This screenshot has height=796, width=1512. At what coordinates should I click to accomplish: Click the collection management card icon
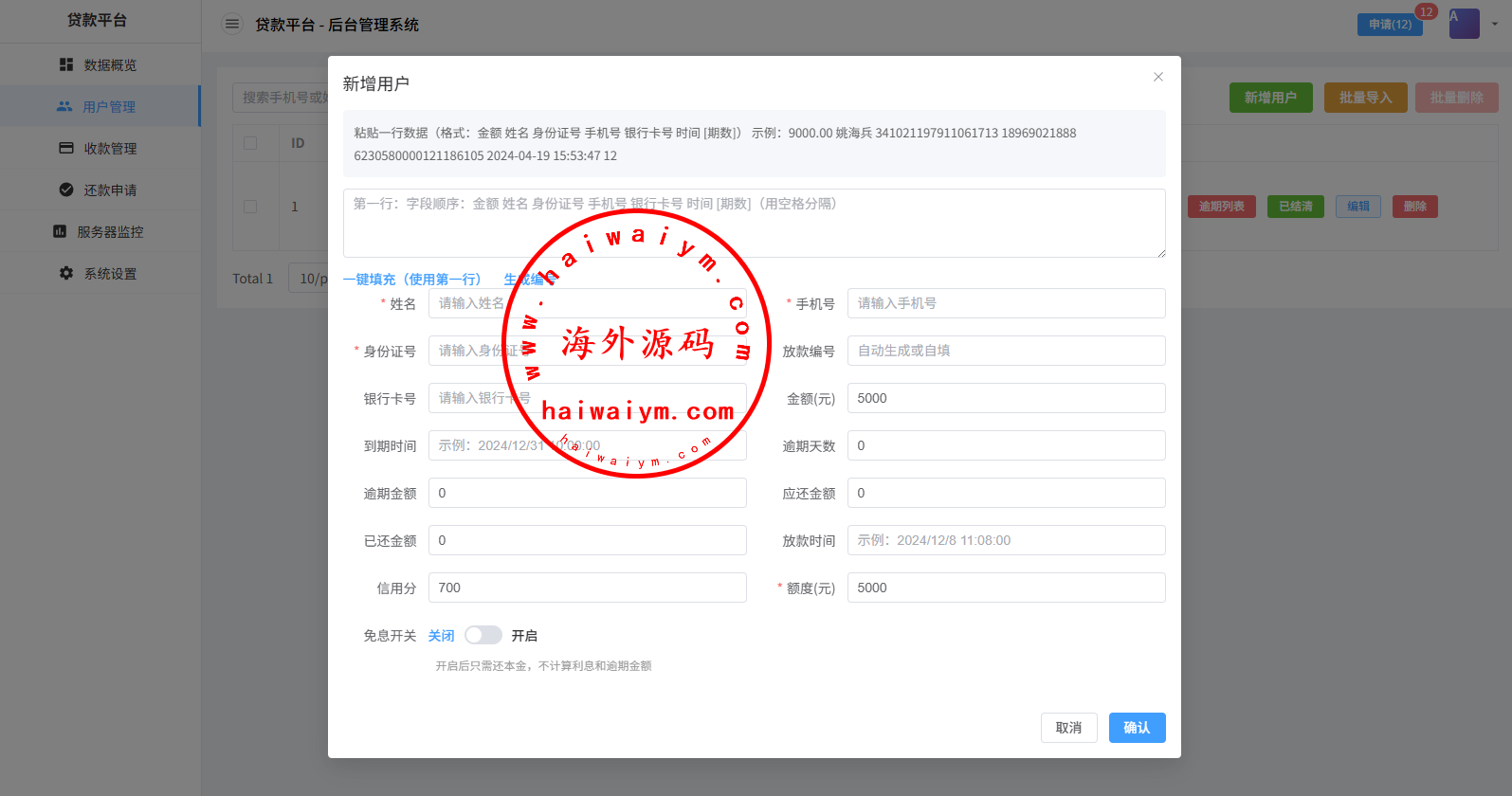click(x=66, y=148)
